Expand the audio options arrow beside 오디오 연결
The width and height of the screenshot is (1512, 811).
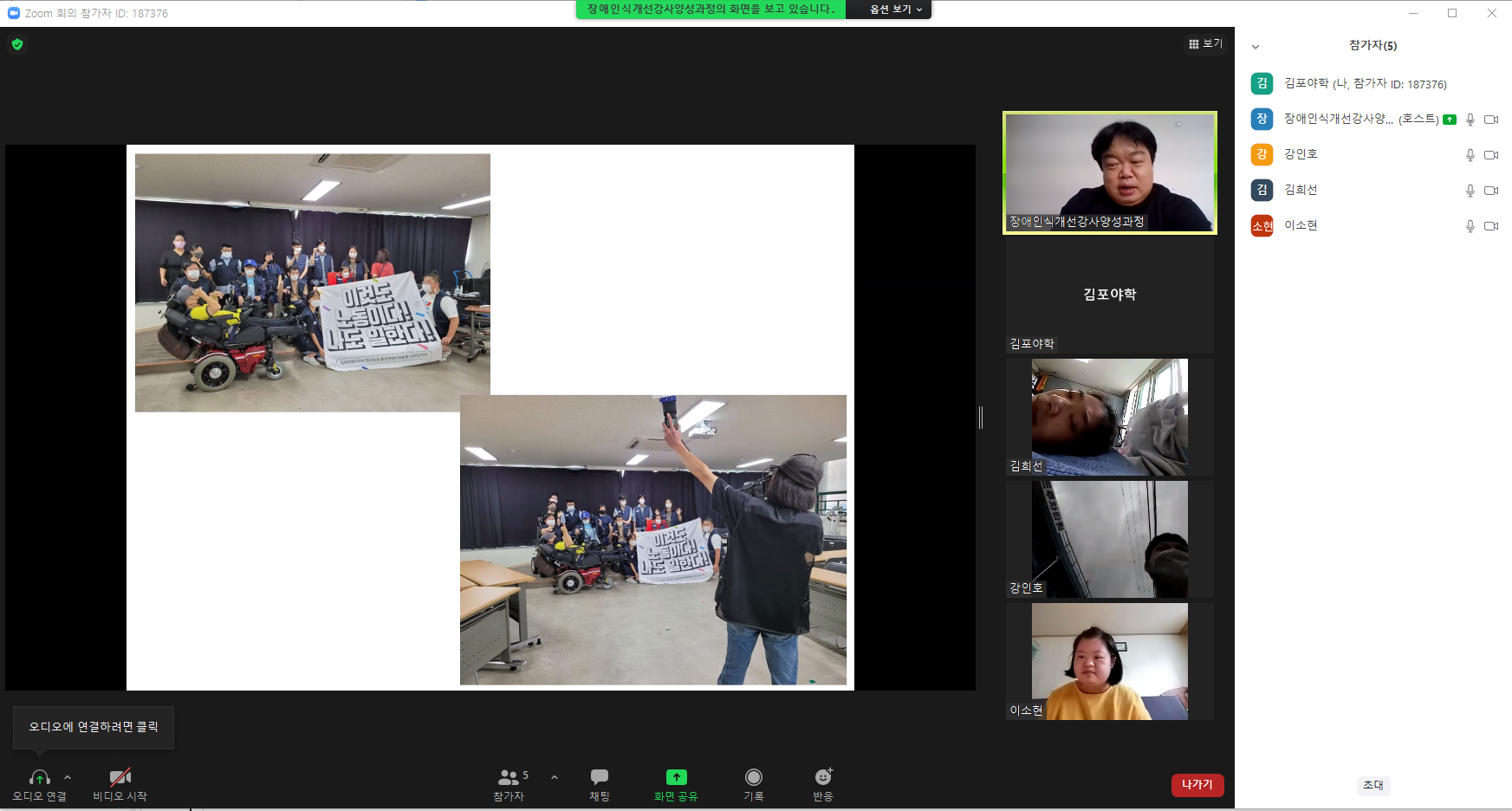[x=68, y=777]
